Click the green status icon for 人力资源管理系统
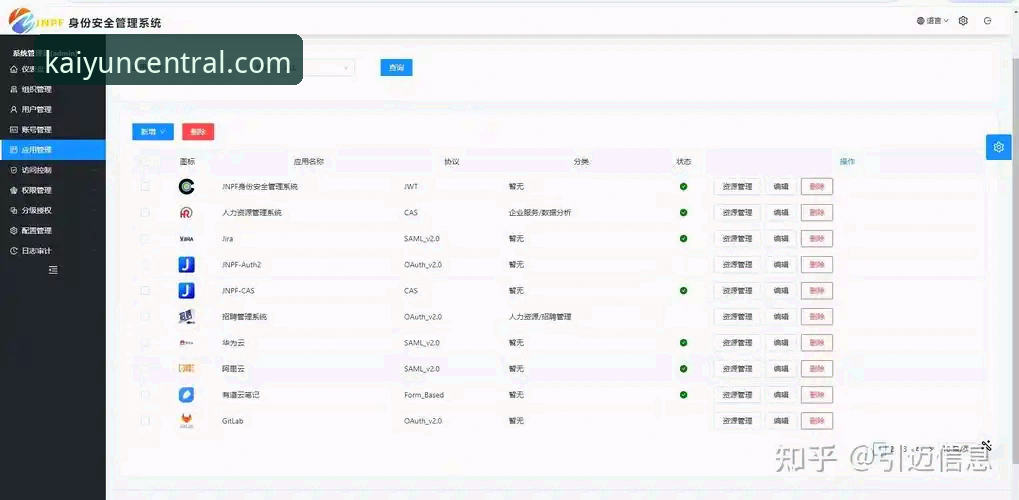Image resolution: width=1019 pixels, height=500 pixels. [x=684, y=213]
